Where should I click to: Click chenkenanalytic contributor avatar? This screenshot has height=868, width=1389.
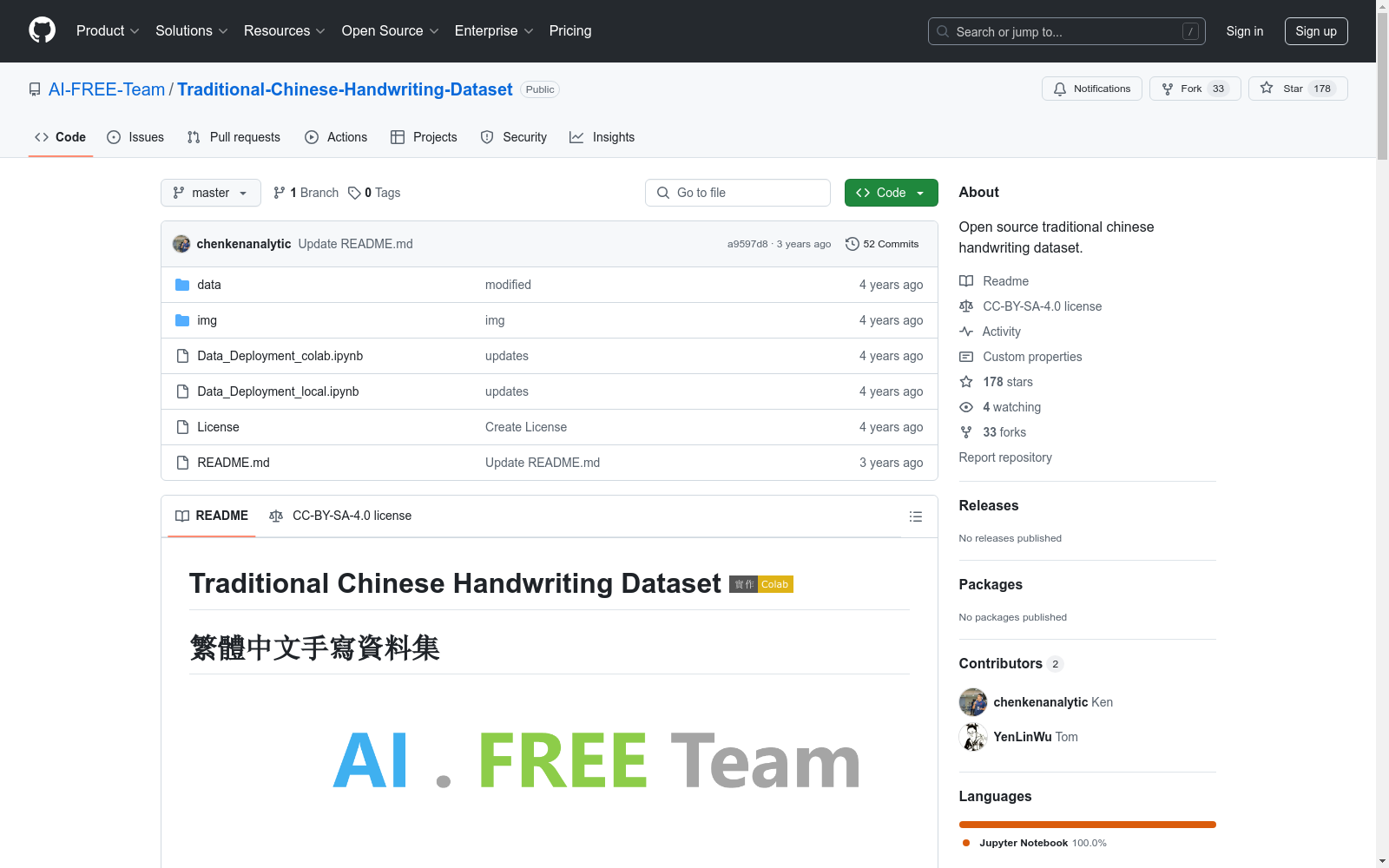[973, 702]
